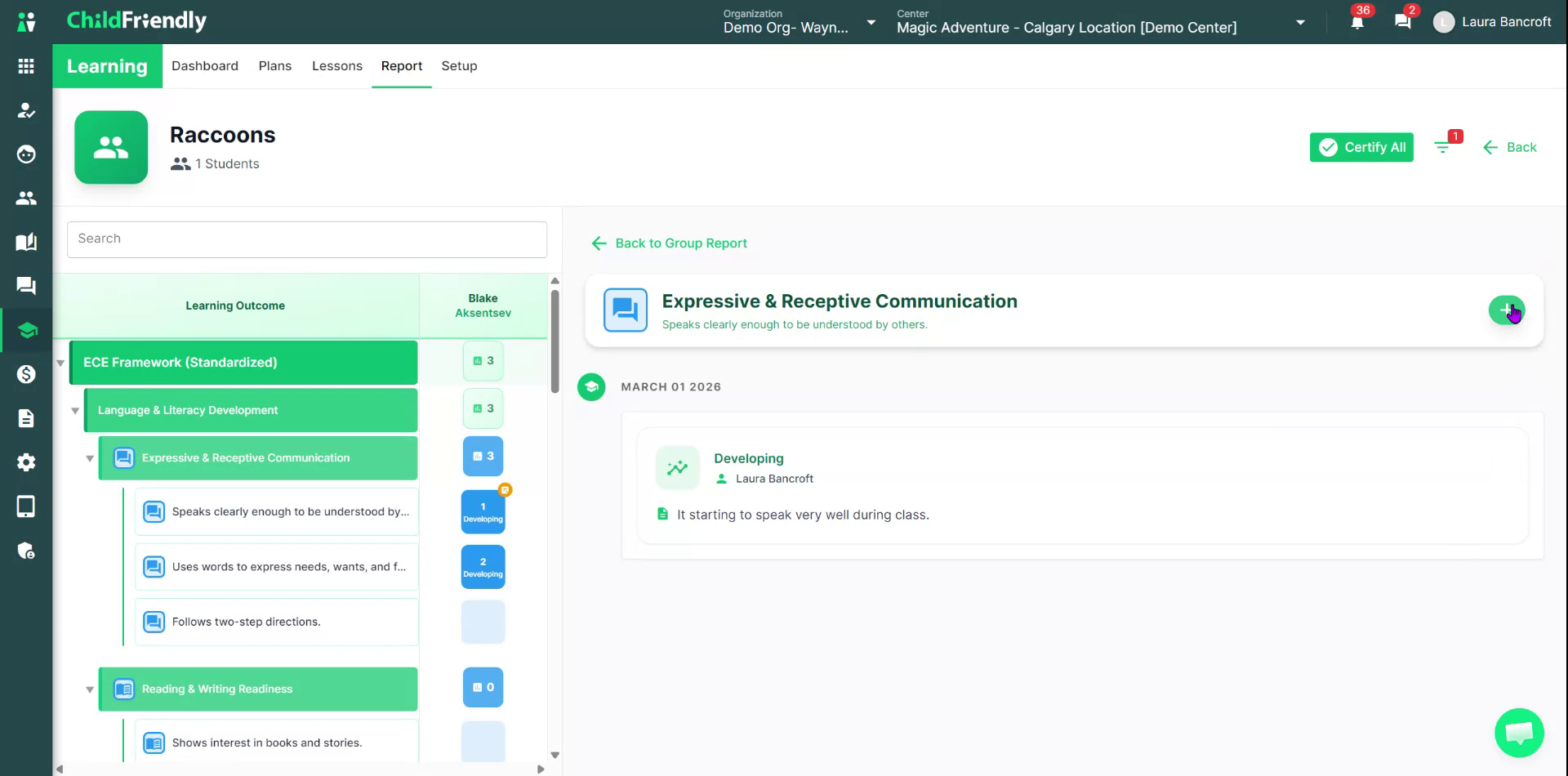This screenshot has width=1568, height=776.
Task: Open the billing dollar sidebar icon
Action: point(26,374)
